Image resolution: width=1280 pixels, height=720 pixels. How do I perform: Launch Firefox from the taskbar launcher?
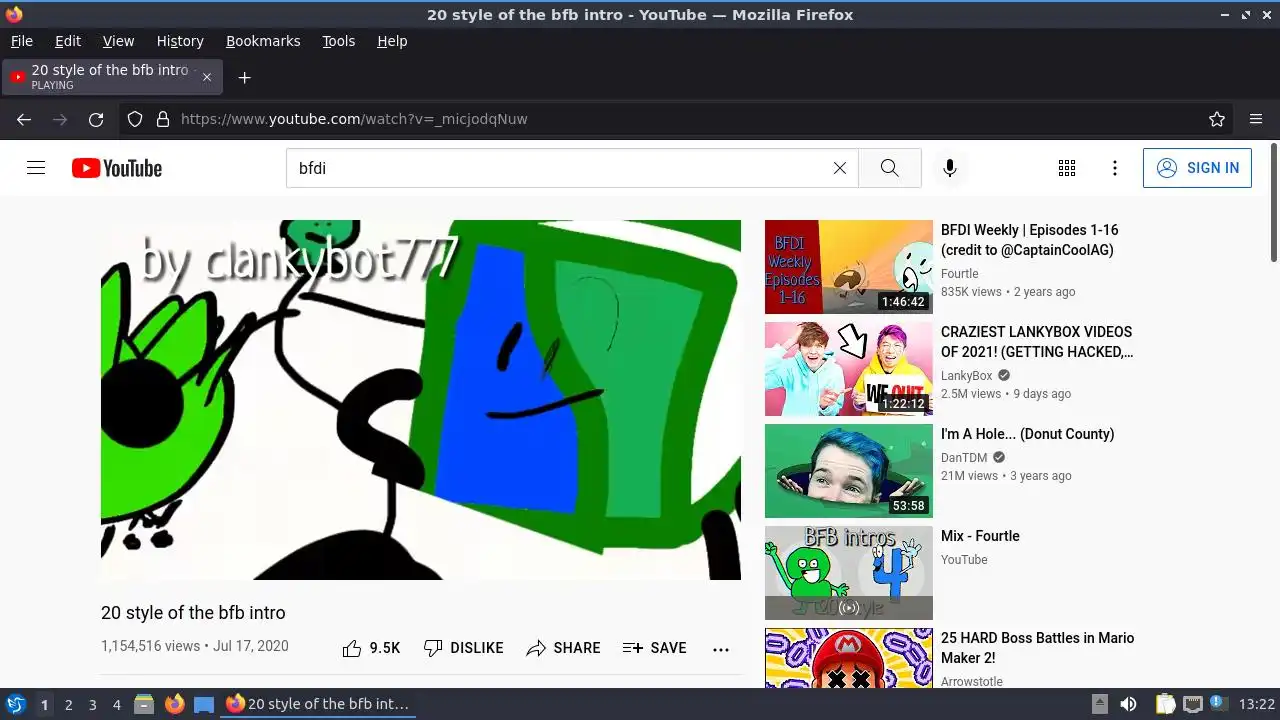tap(174, 704)
